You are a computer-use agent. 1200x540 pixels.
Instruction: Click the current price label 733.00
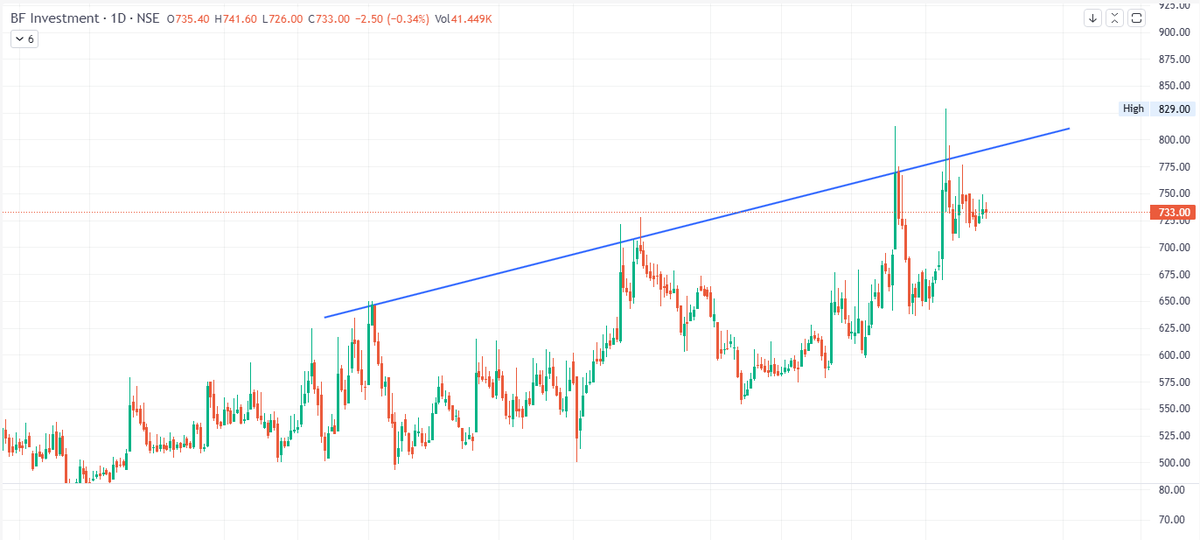pyautogui.click(x=1173, y=212)
